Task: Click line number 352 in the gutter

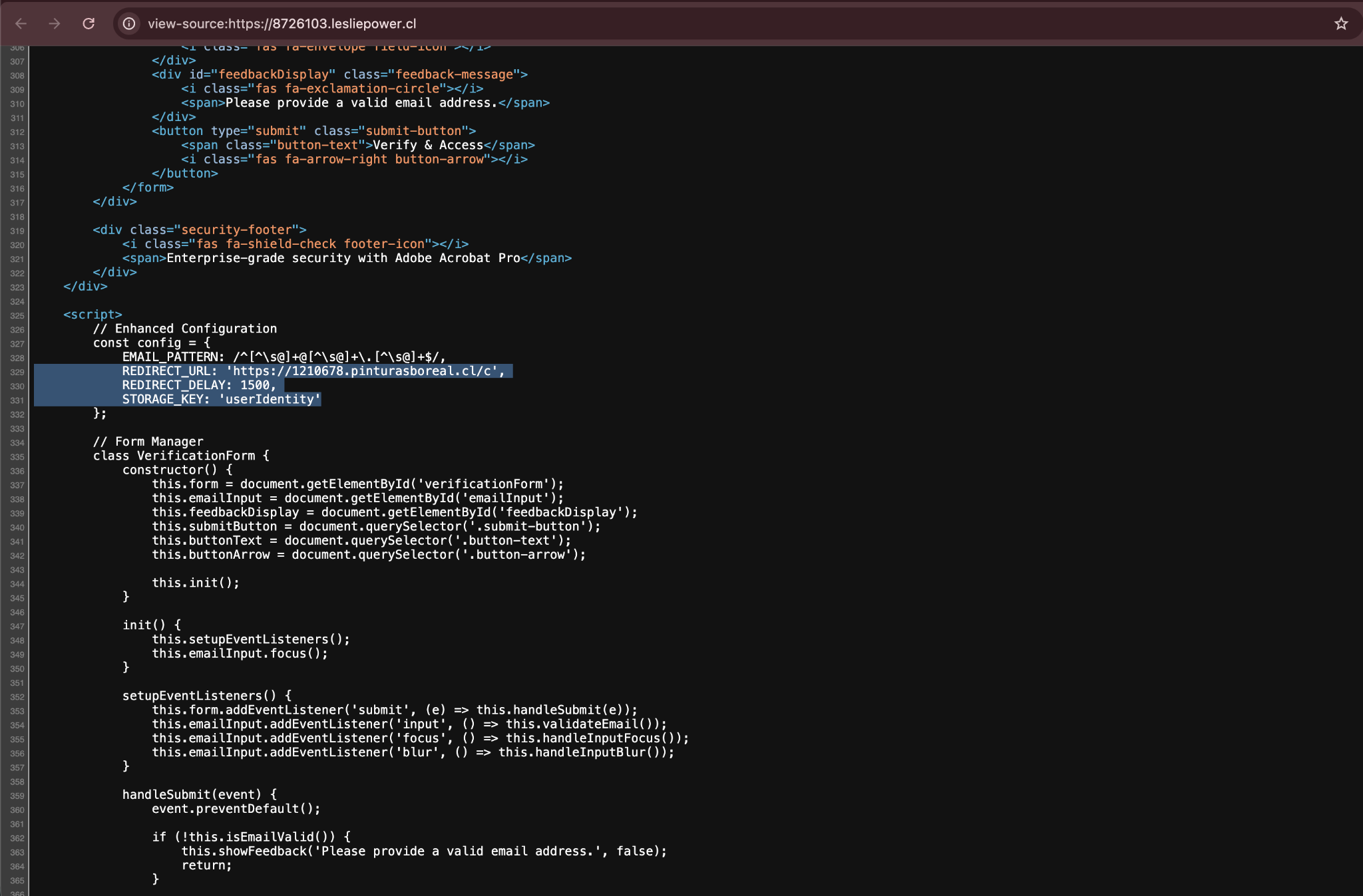Action: pyautogui.click(x=17, y=697)
